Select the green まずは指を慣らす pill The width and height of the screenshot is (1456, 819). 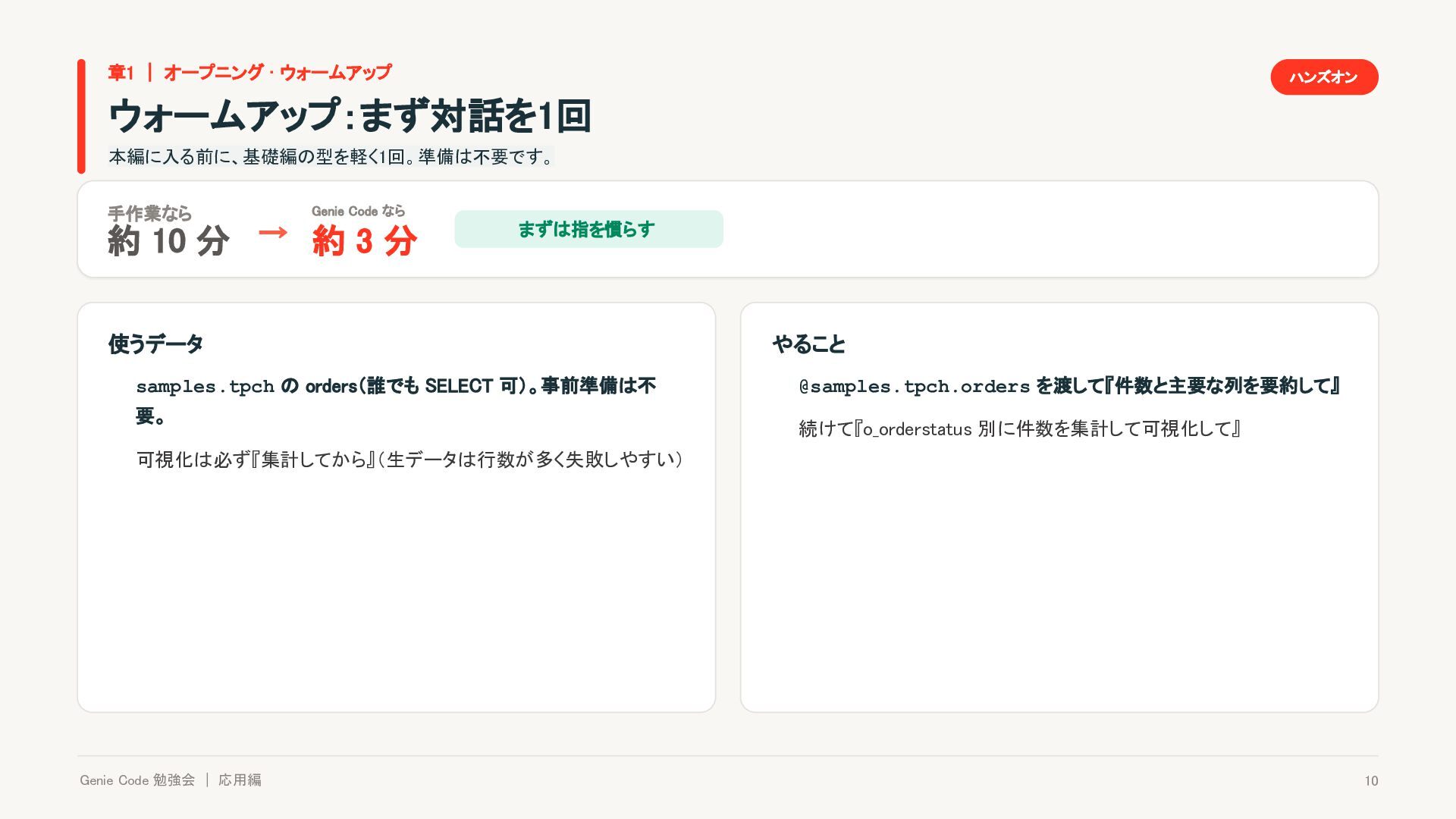click(588, 229)
